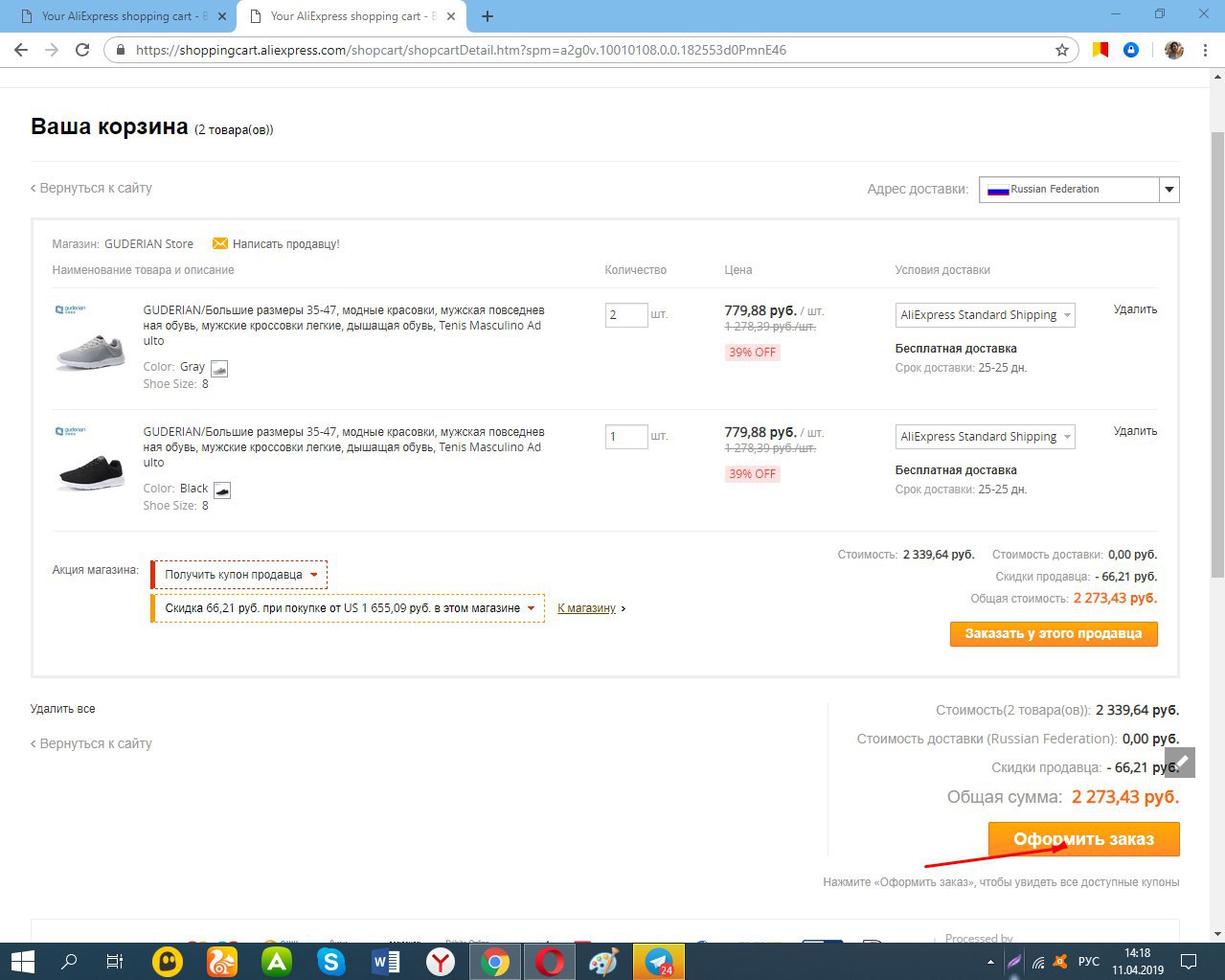
Task: Switch to the second AliExpress cart tab
Action: [x=351, y=16]
